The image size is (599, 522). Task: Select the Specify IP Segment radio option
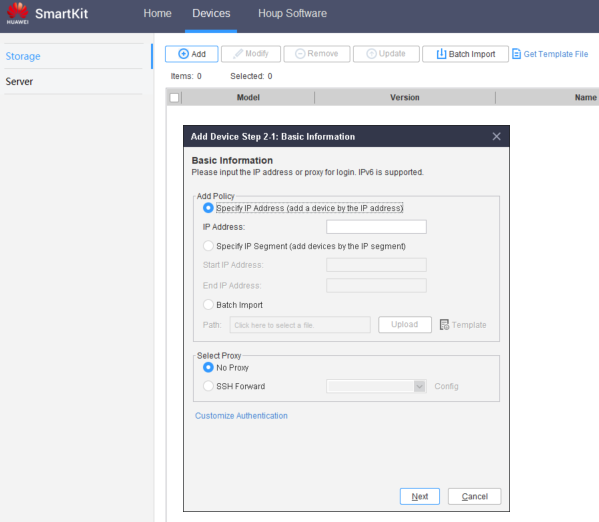click(x=208, y=246)
